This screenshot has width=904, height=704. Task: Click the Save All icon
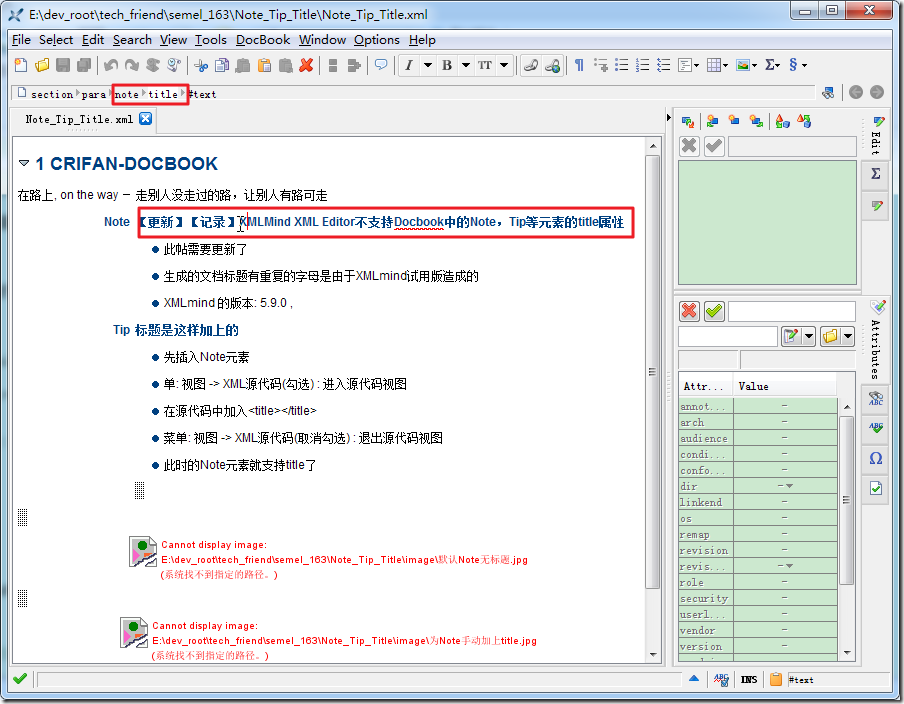(x=84, y=65)
